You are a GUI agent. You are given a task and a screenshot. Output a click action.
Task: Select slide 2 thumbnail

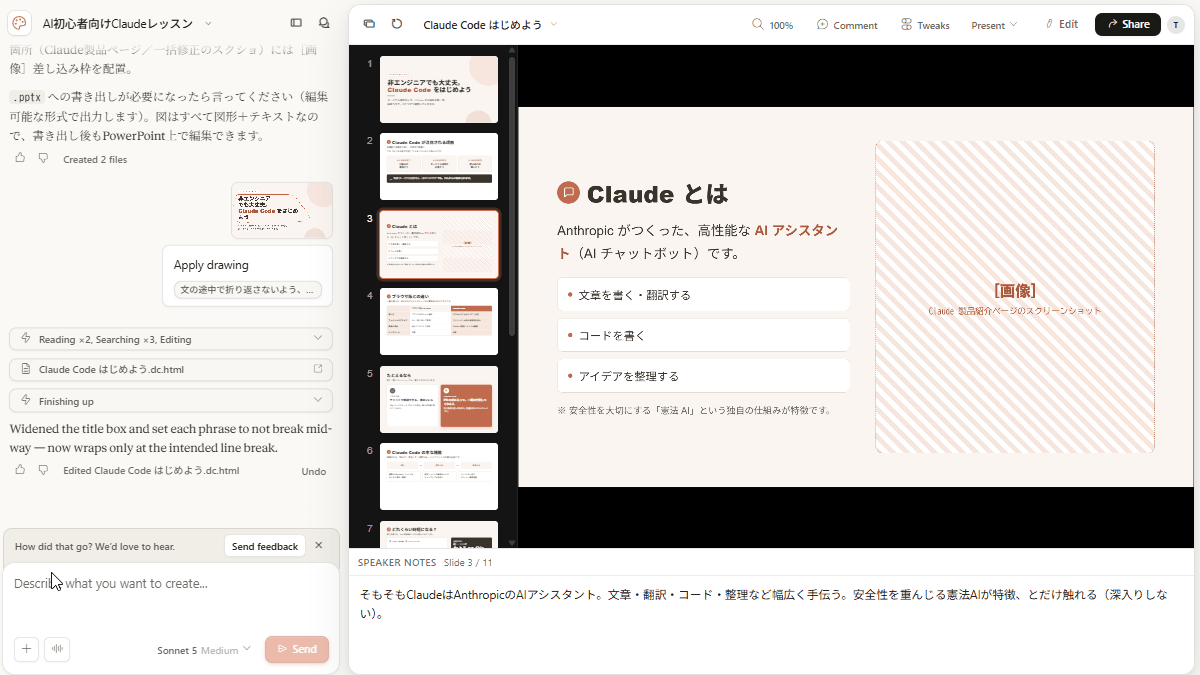(x=439, y=166)
